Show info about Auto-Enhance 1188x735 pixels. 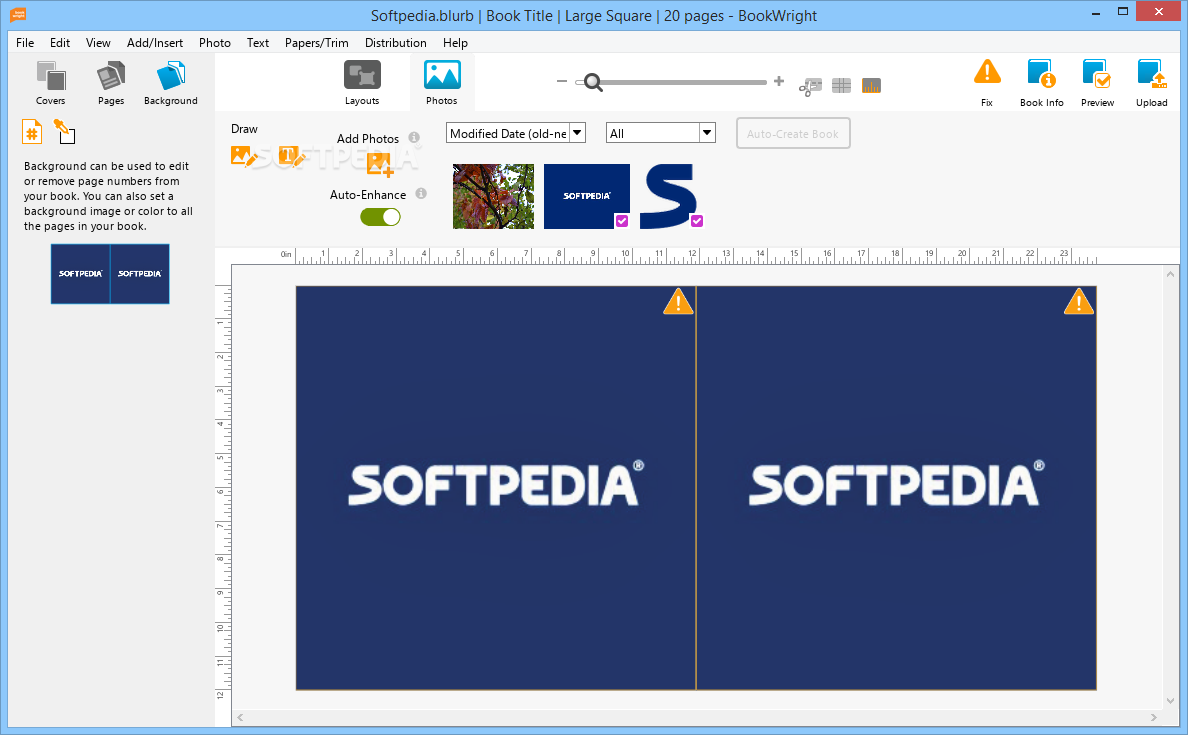[x=421, y=193]
